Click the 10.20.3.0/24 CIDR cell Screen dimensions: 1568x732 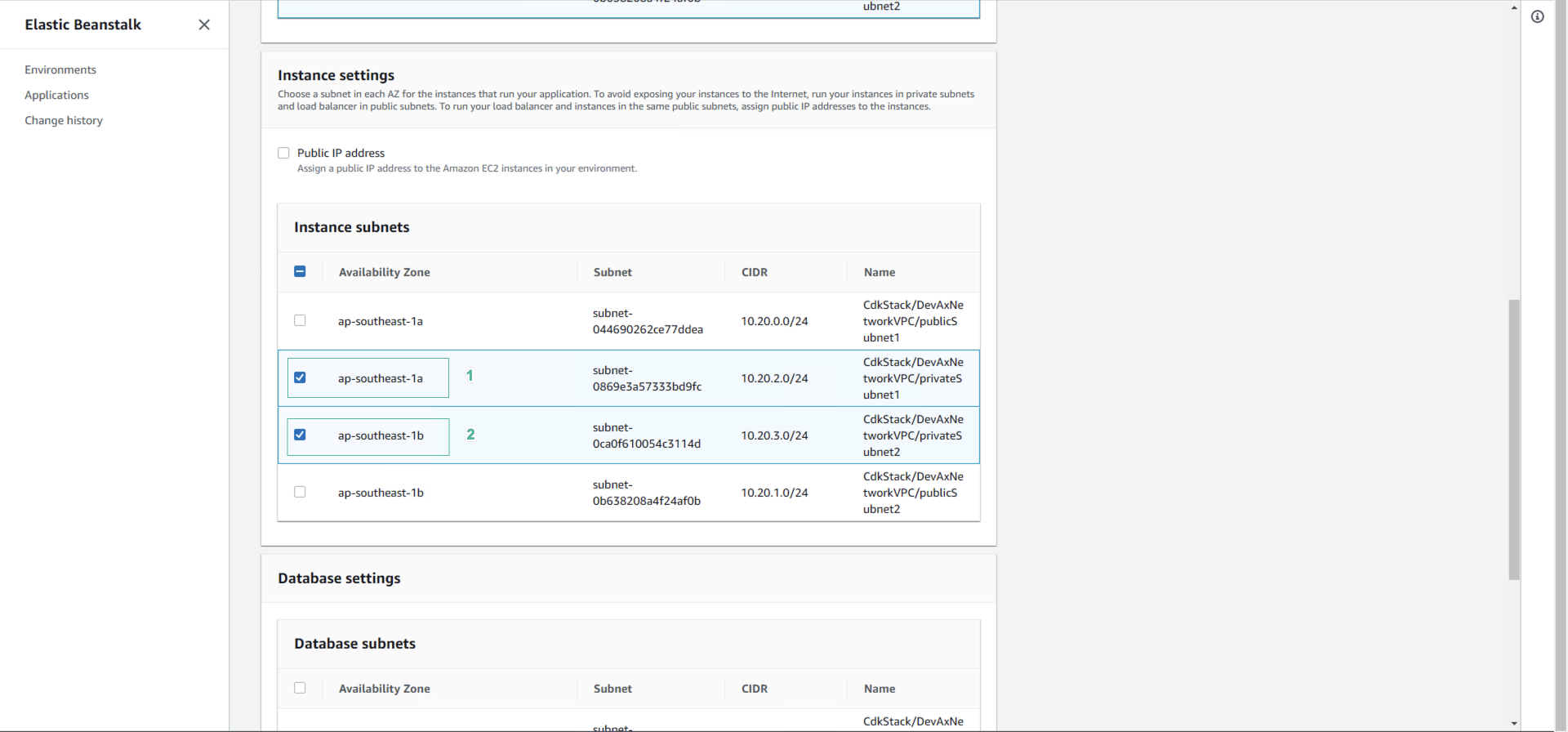click(774, 435)
